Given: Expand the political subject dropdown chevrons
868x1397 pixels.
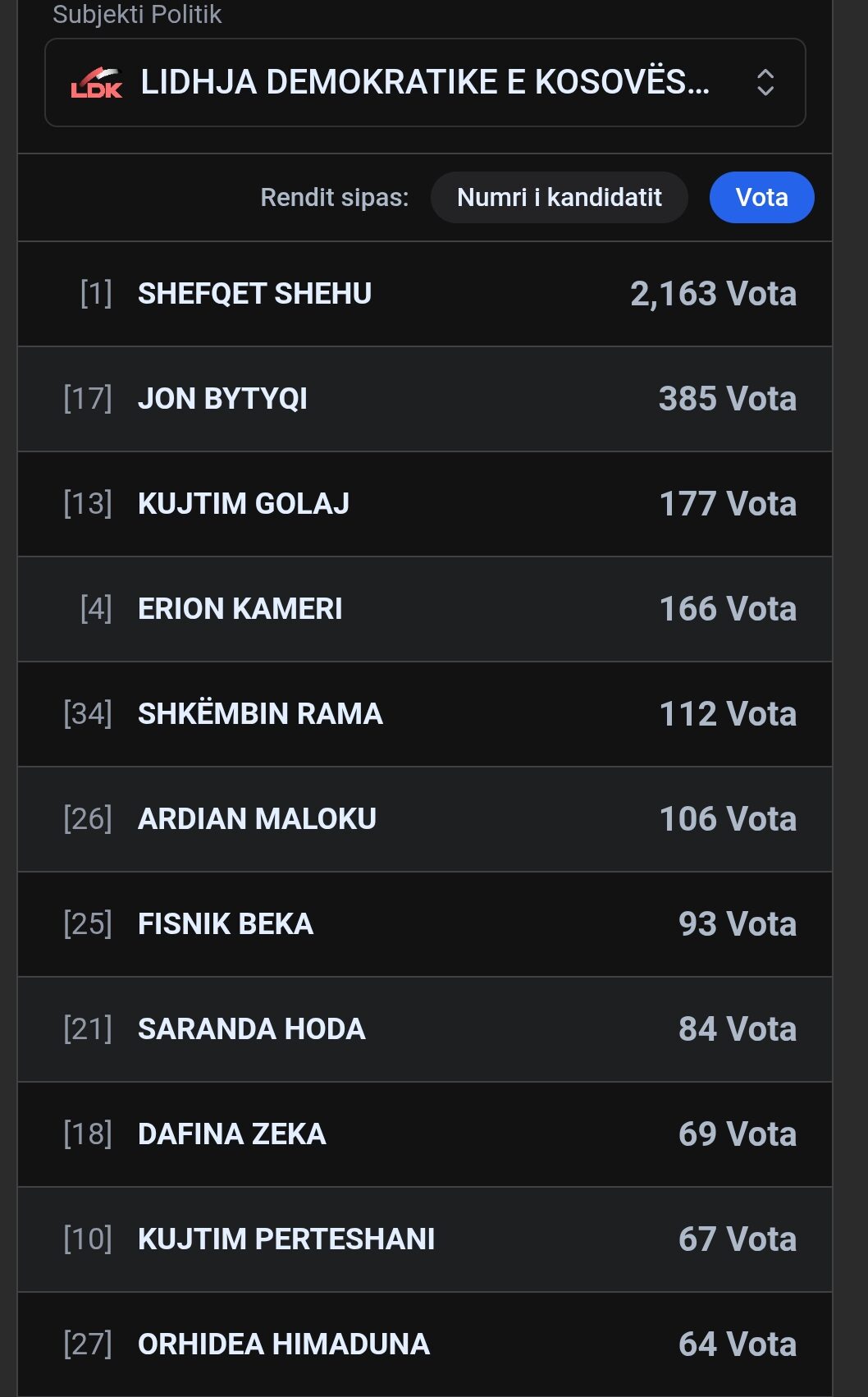Looking at the screenshot, I should (765, 83).
